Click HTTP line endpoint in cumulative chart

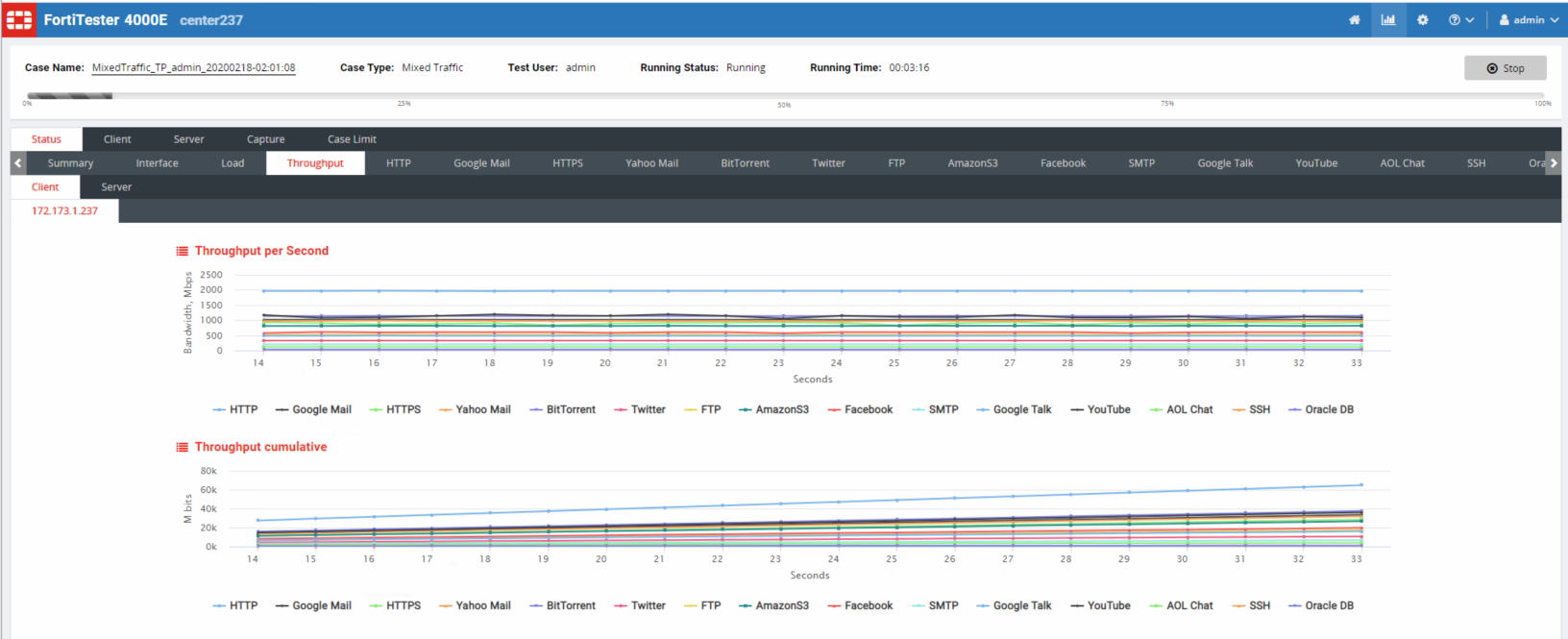click(1360, 485)
